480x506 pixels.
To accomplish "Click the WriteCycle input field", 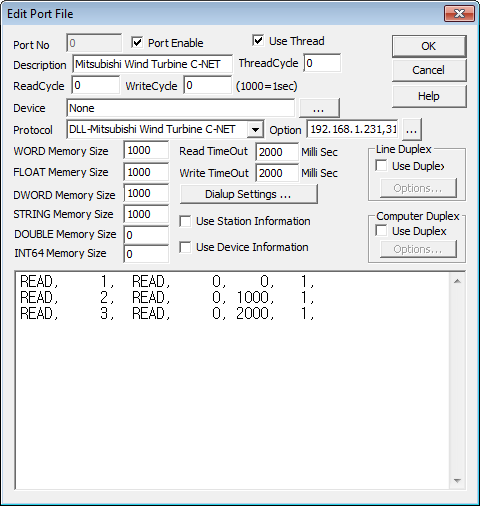I will tap(207, 85).
